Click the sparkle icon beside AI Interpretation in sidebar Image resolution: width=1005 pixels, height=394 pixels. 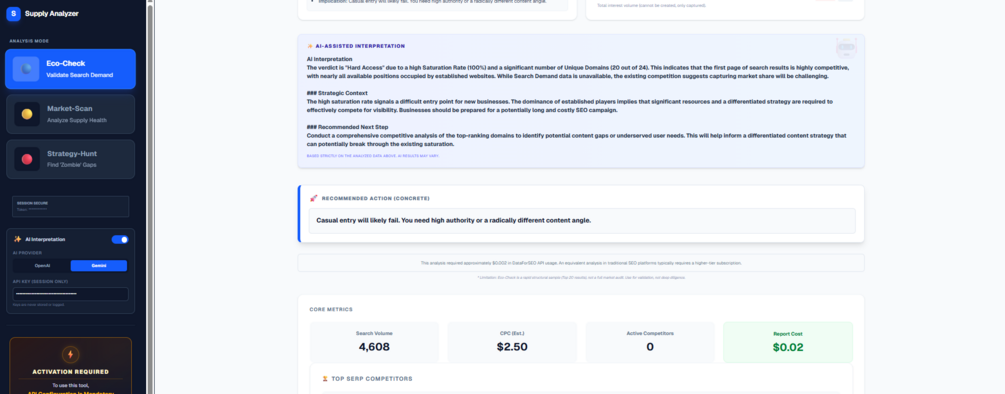pyautogui.click(x=18, y=239)
